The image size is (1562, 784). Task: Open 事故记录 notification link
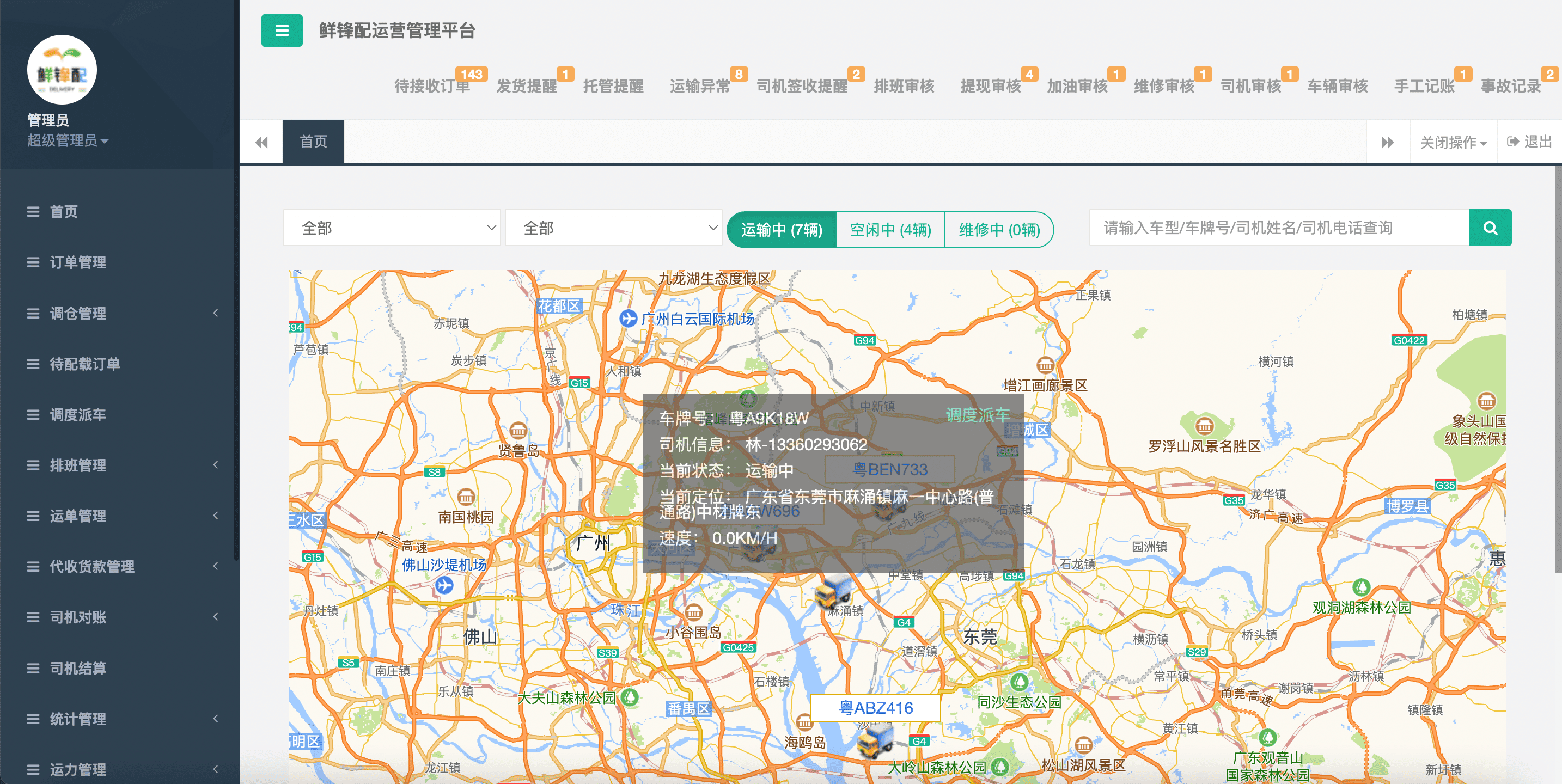point(1511,86)
